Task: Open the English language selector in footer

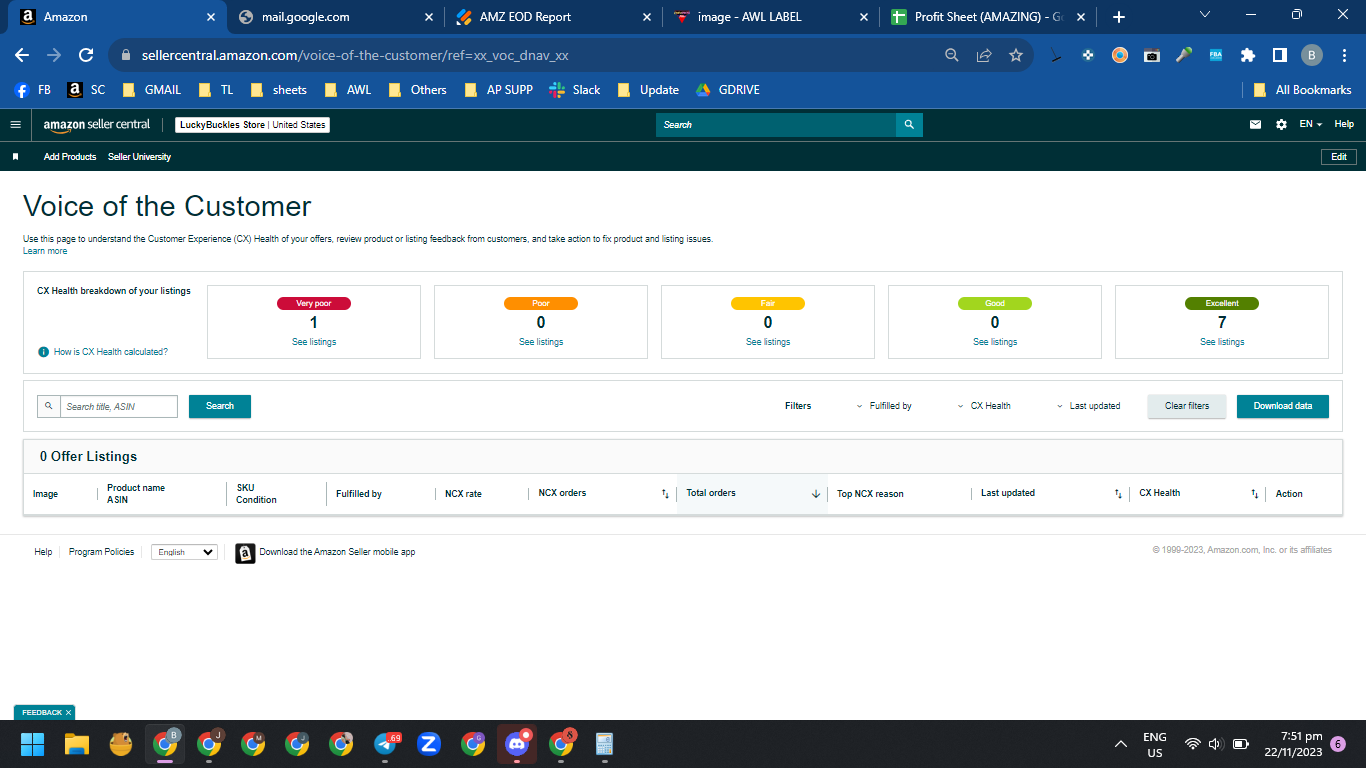Action: coord(184,552)
